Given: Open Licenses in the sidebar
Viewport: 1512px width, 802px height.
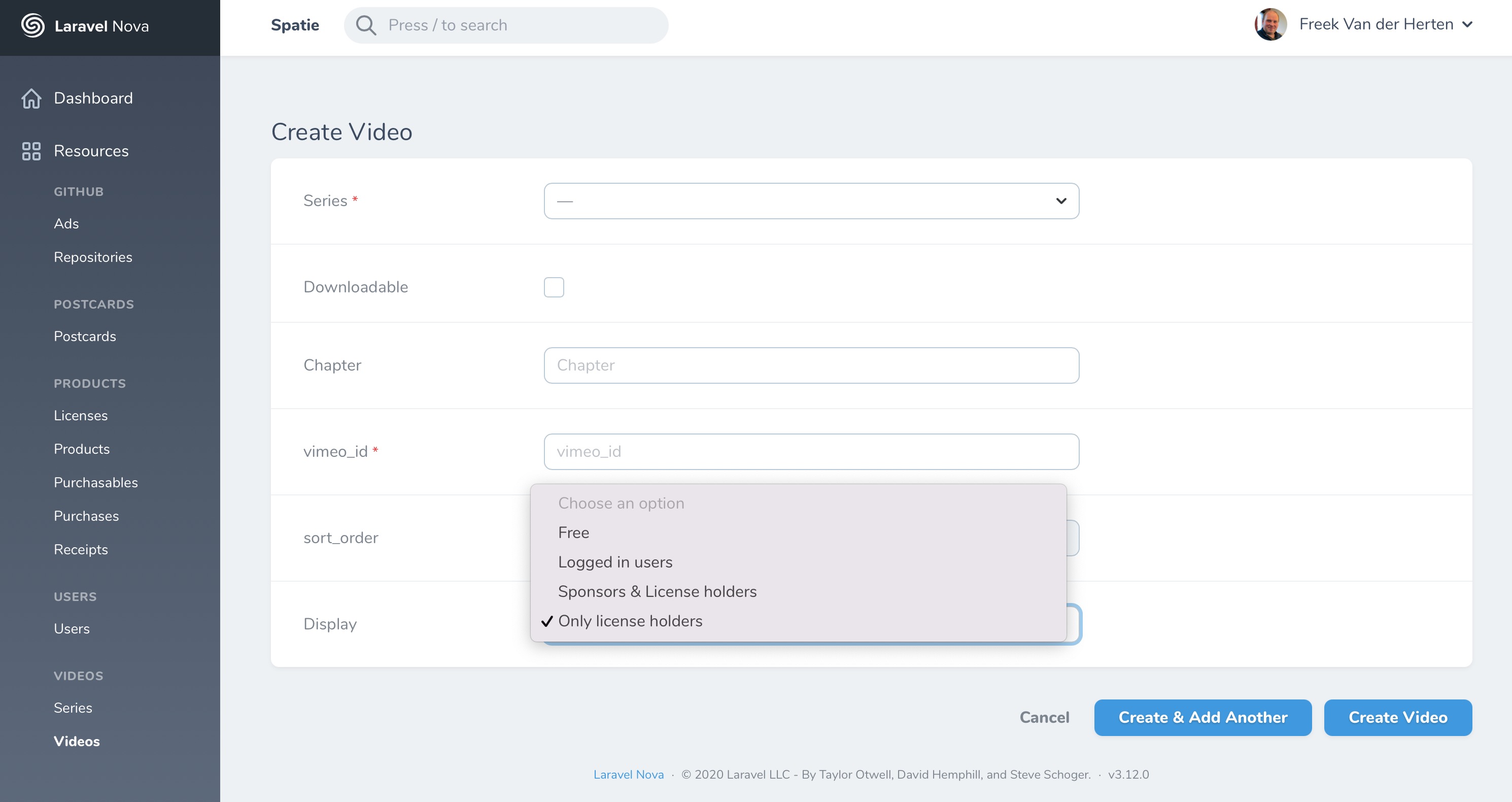Looking at the screenshot, I should coord(81,416).
